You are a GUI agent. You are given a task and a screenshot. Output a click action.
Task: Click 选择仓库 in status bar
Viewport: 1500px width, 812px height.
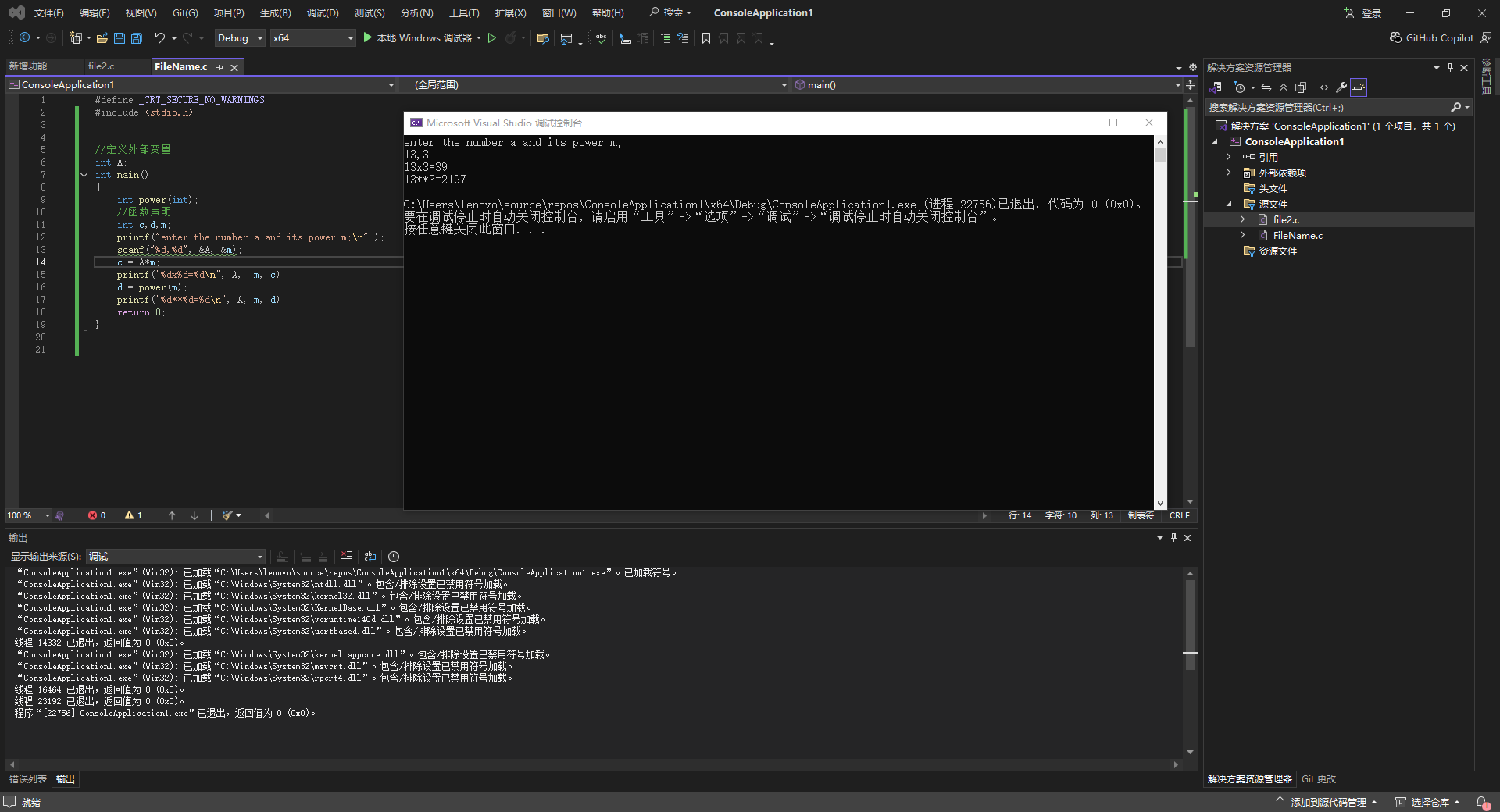[1427, 802]
